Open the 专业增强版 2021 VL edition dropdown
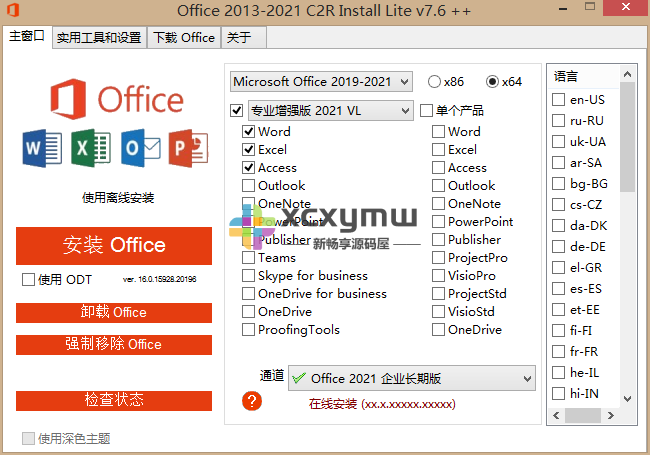 pos(331,111)
